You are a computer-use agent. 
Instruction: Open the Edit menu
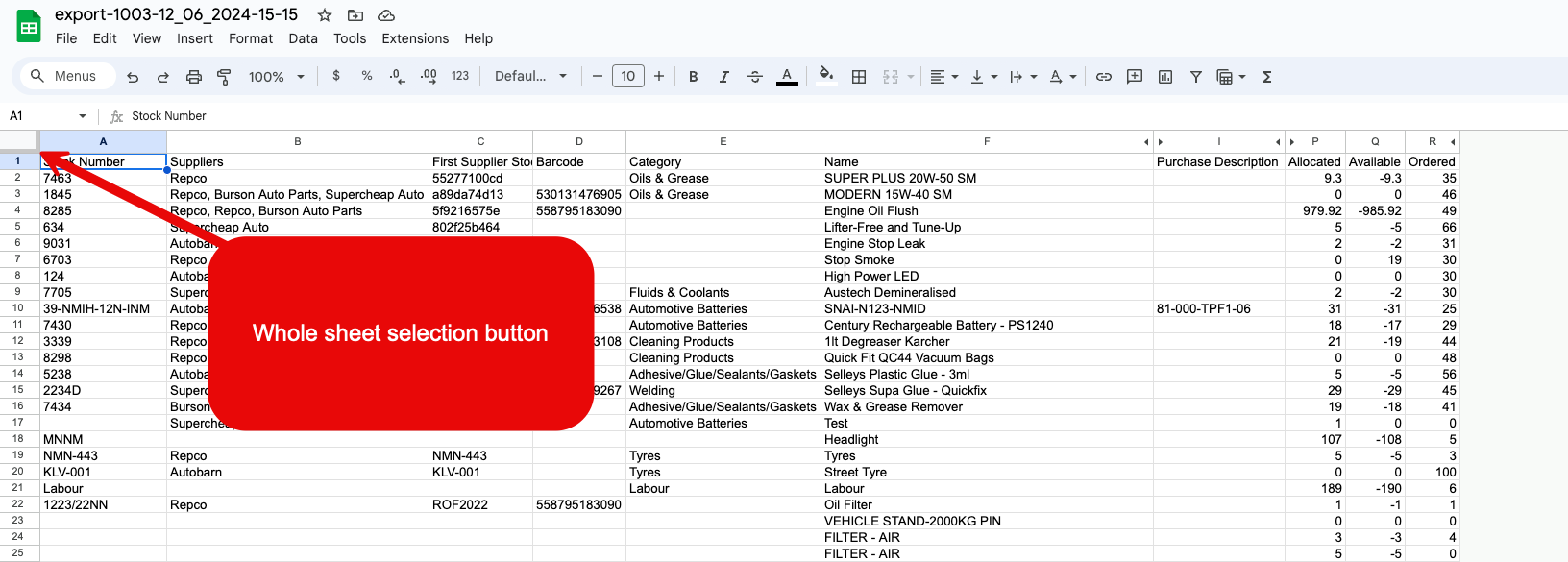(x=105, y=38)
